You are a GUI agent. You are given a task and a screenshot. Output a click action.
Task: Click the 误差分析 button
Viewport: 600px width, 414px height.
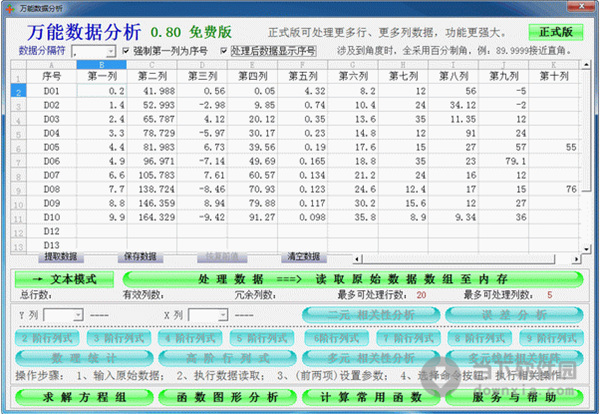pyautogui.click(x=513, y=315)
